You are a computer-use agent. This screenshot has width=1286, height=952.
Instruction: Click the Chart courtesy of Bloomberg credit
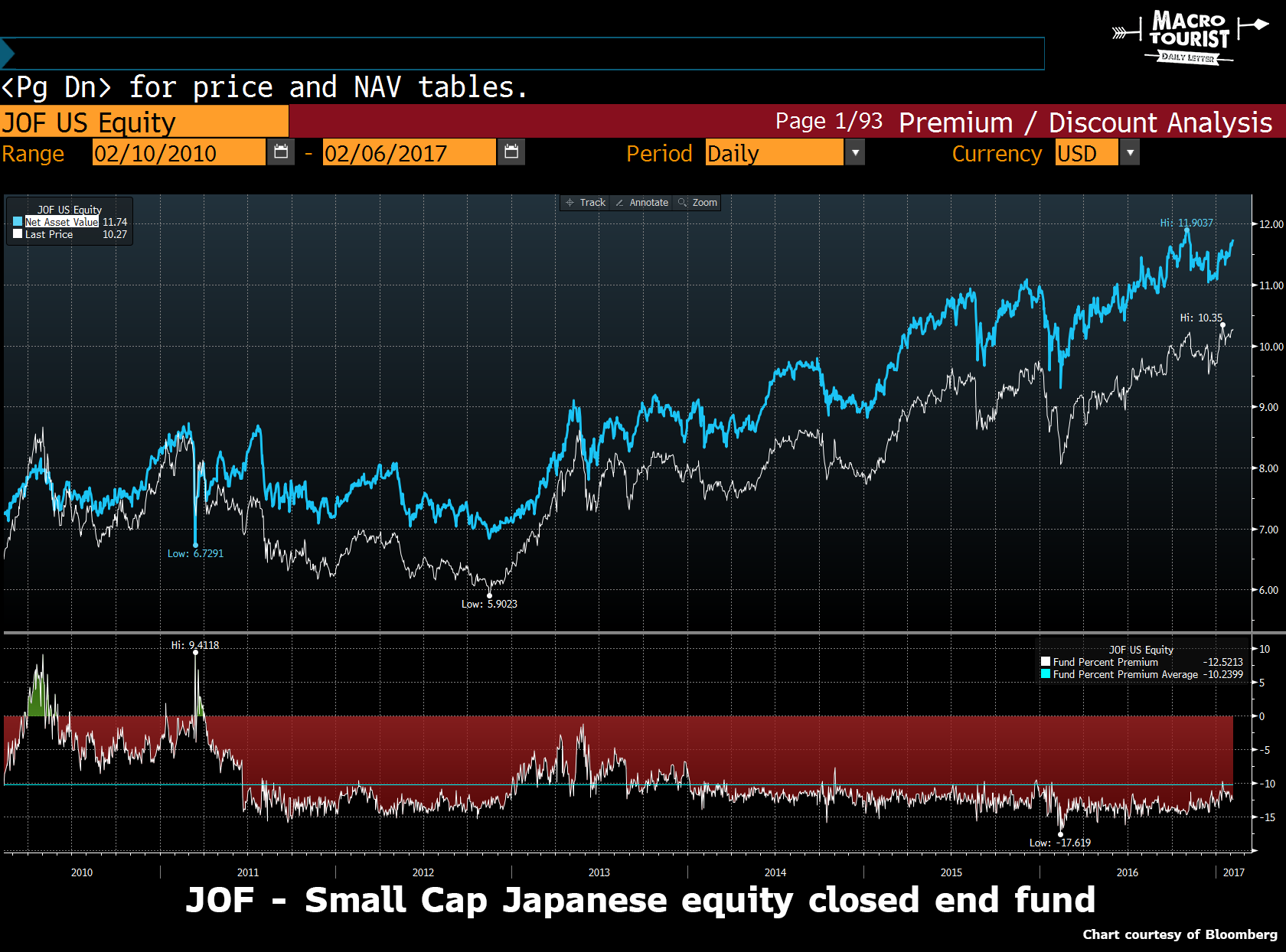pyautogui.click(x=1180, y=934)
